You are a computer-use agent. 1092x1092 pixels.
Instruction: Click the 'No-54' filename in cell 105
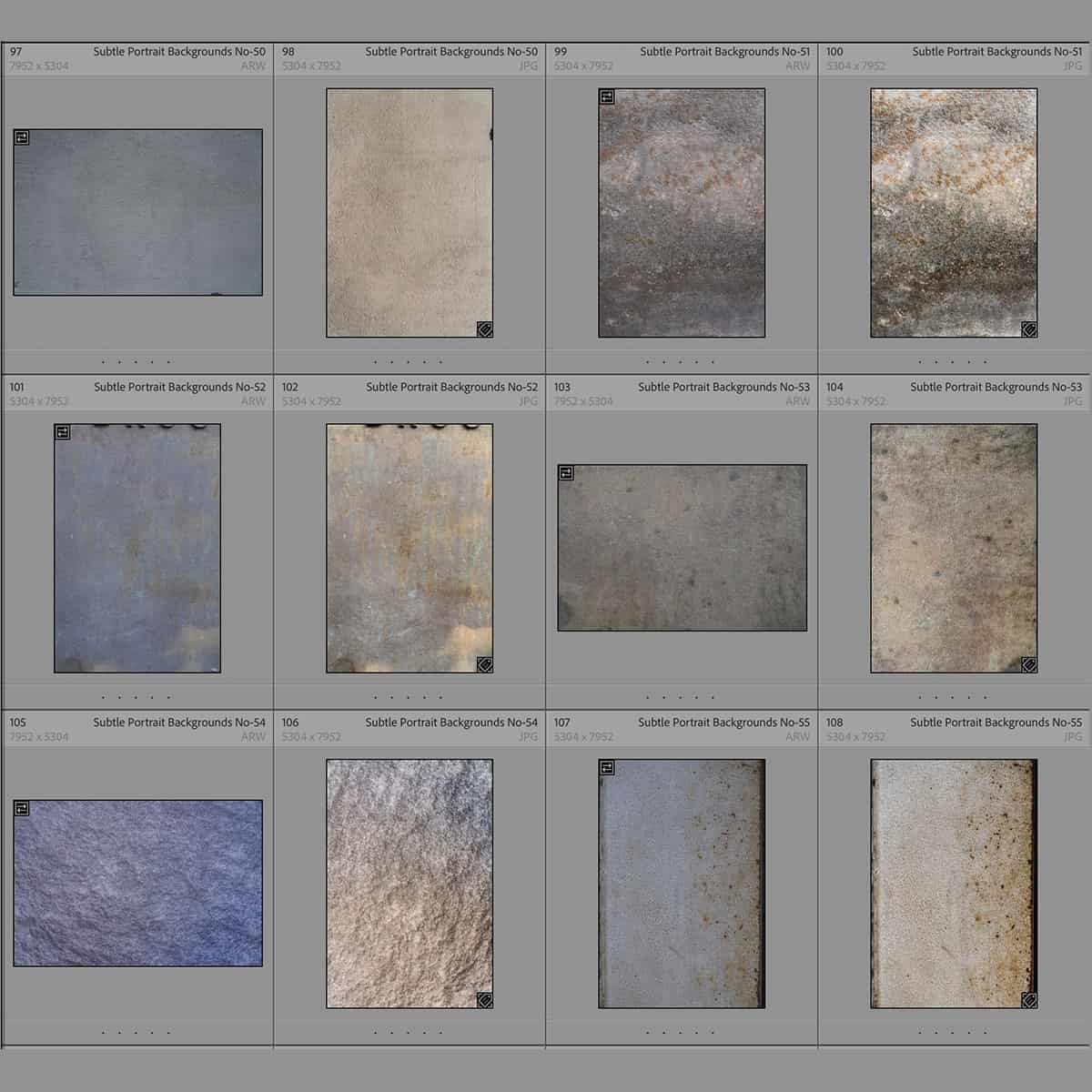click(179, 723)
